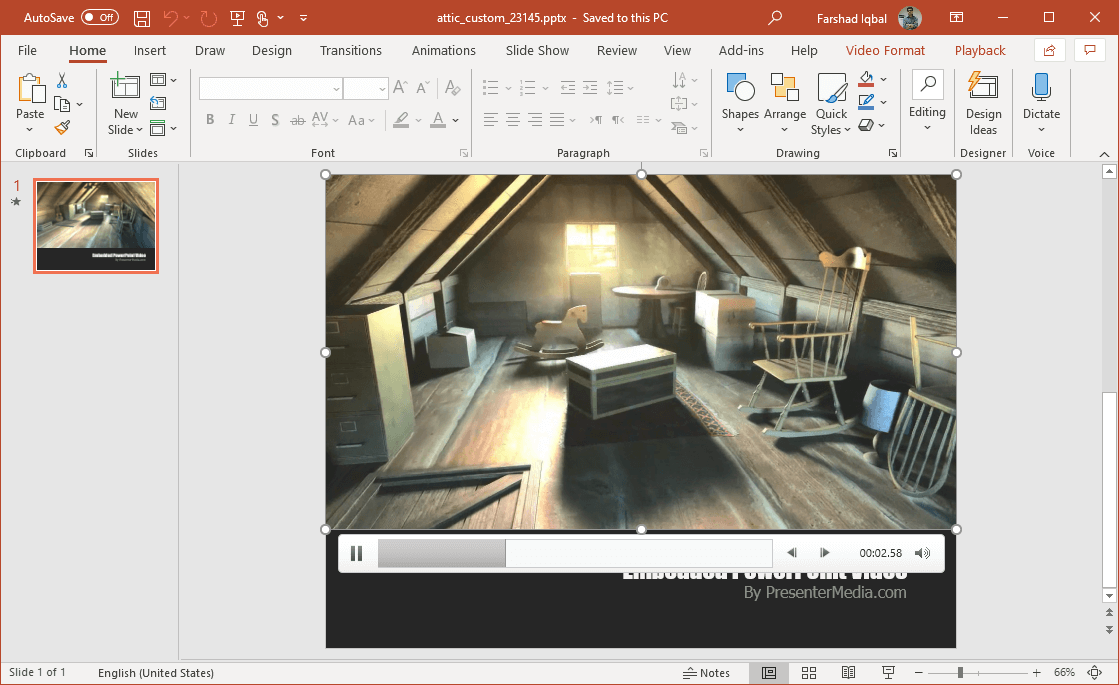The height and width of the screenshot is (685, 1119).
Task: Show the Notes pane
Action: click(706, 673)
